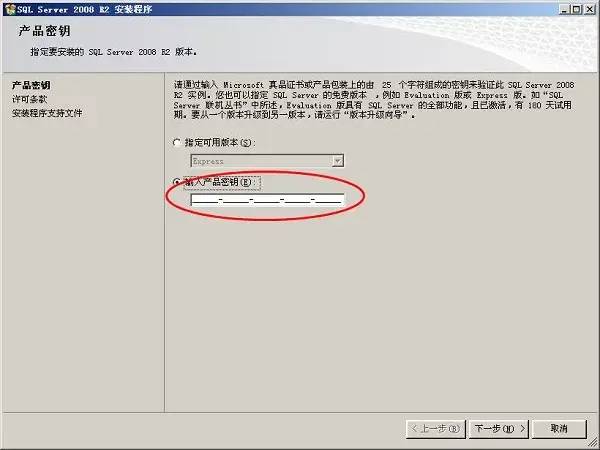Click the SQL Server setup title bar icon

pos(10,9)
